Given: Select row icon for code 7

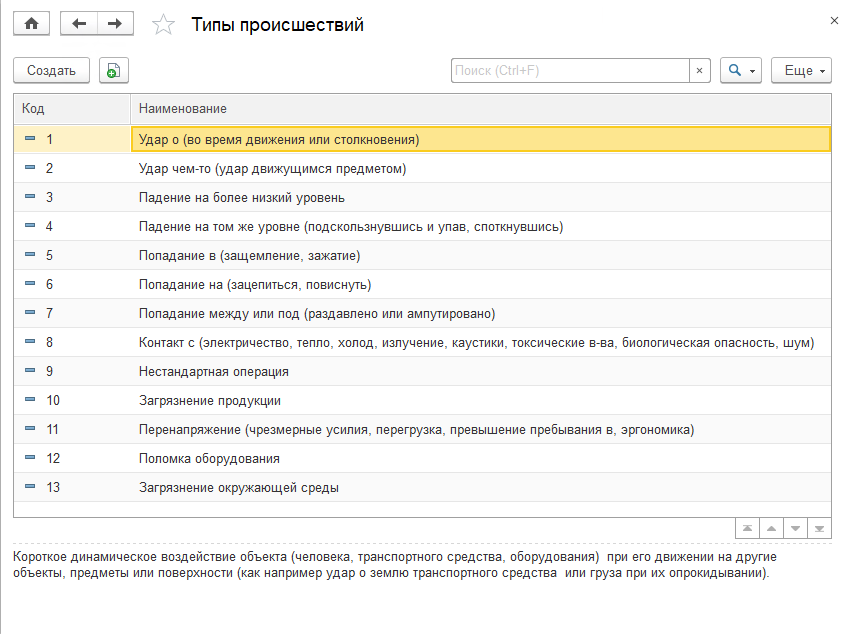Looking at the screenshot, I should 30,313.
